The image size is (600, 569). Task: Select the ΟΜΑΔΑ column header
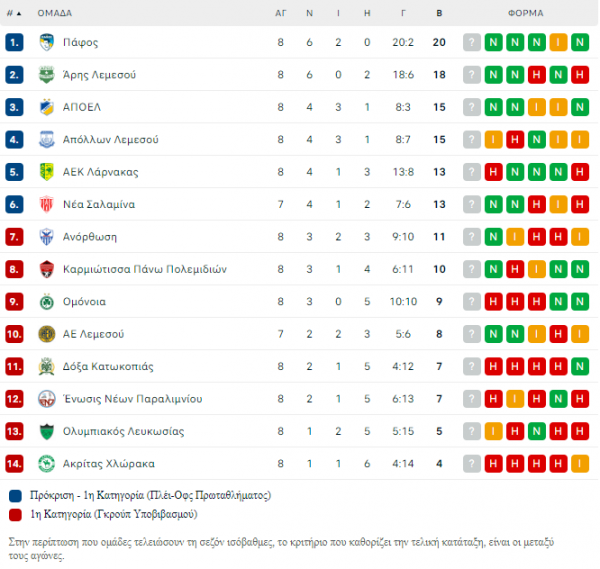pos(55,13)
